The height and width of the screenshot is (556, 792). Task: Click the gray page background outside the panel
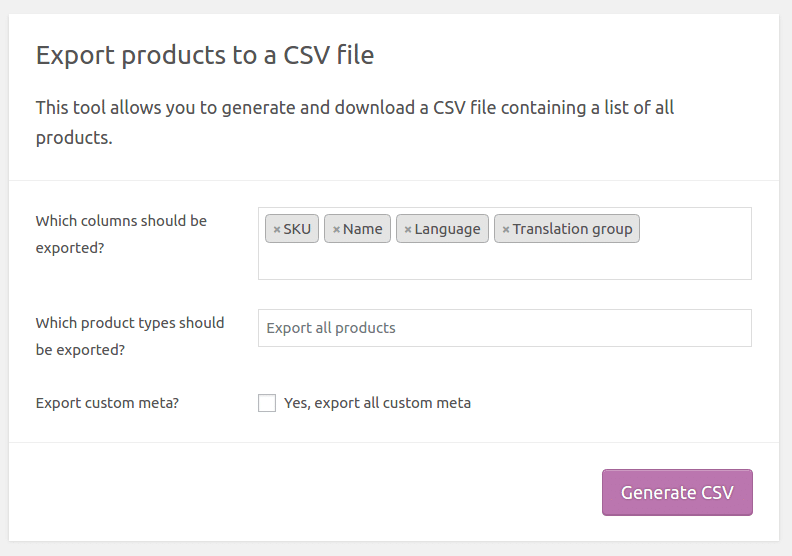396,549
